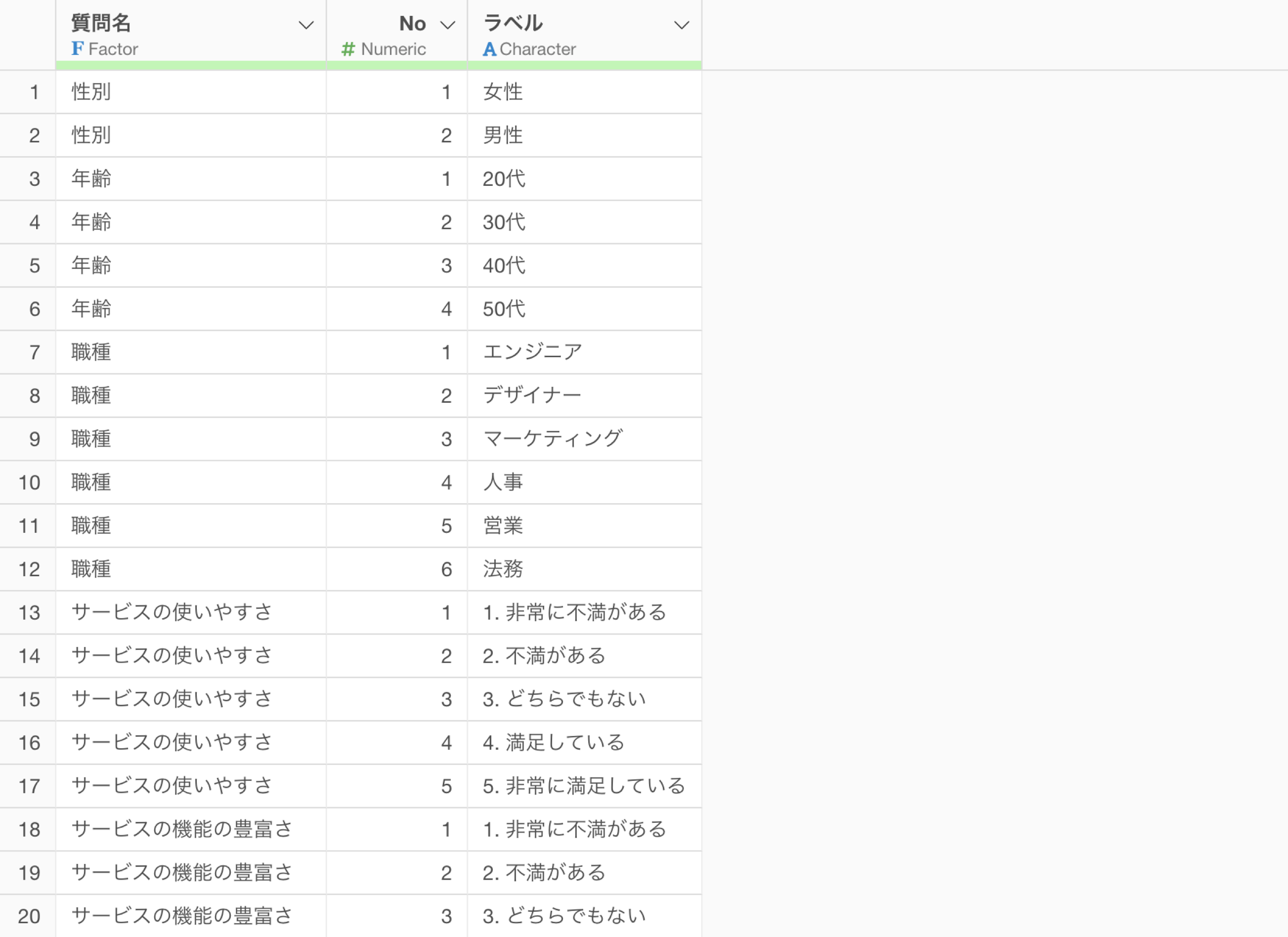
Task: Click the マーケティング label cell
Action: click(552, 439)
